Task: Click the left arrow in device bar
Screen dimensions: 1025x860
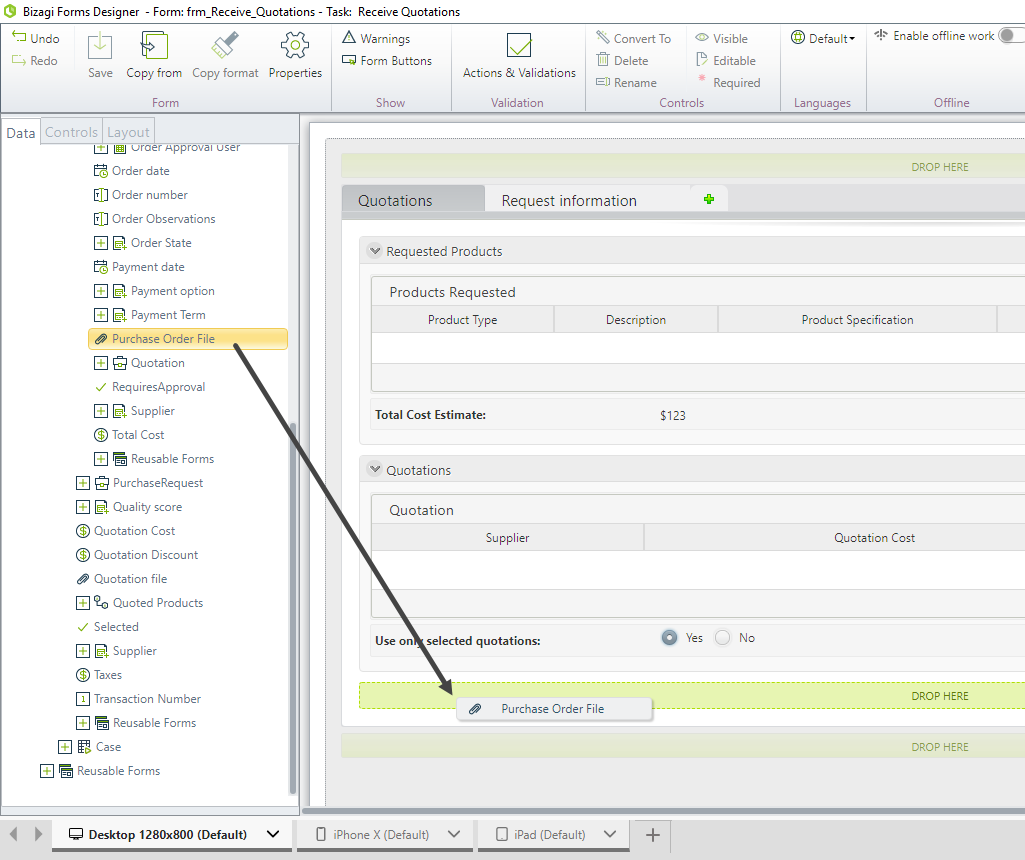Action: tap(14, 834)
